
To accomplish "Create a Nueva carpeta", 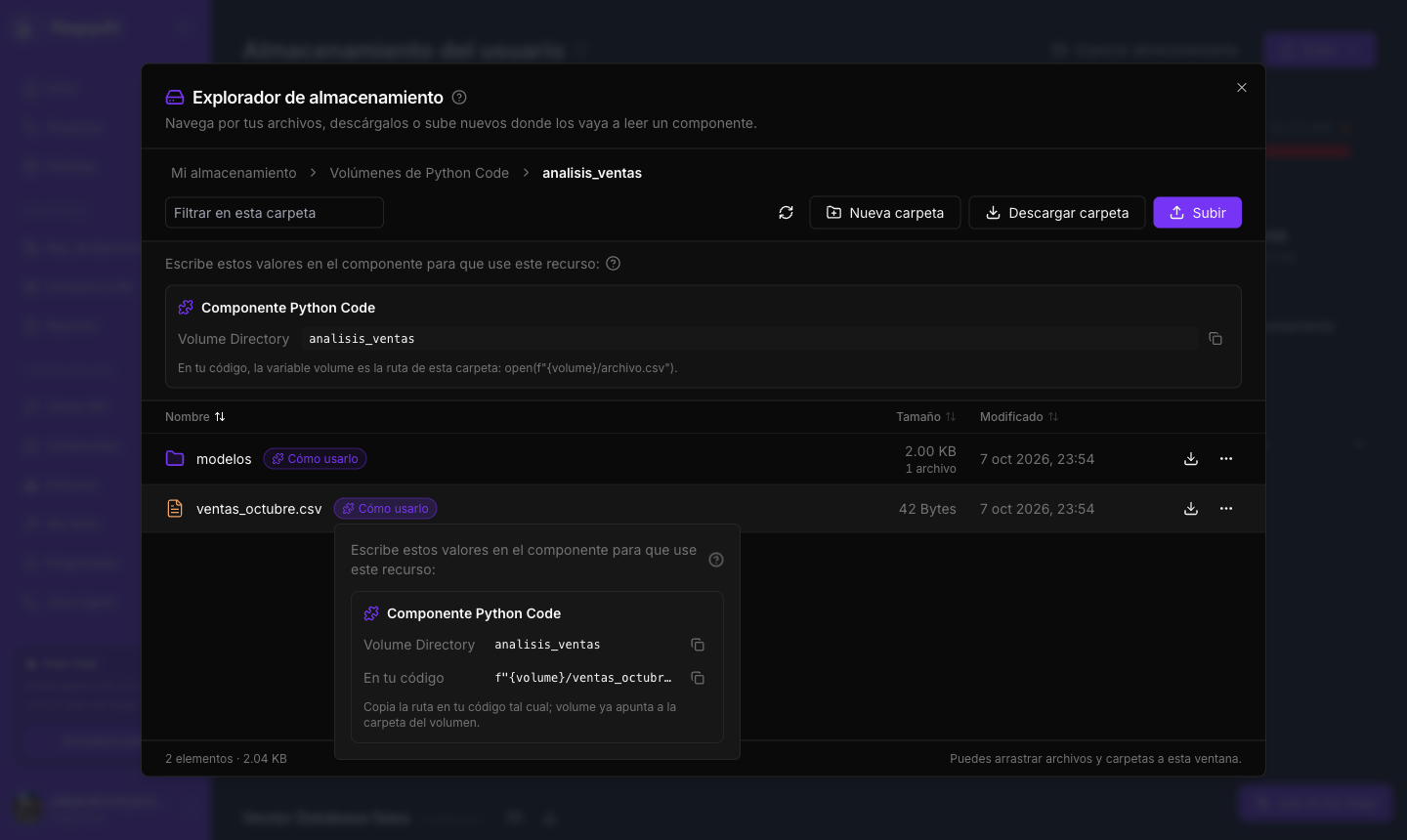I will [885, 213].
